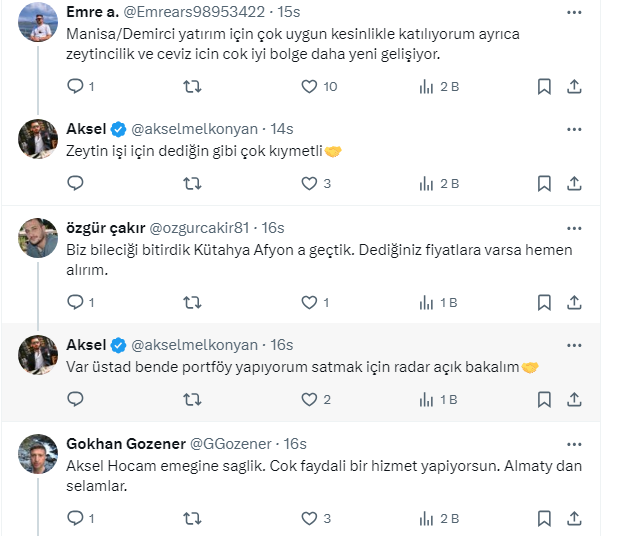
Task: Bookmark Emre a.'s tweet
Action: tap(544, 87)
